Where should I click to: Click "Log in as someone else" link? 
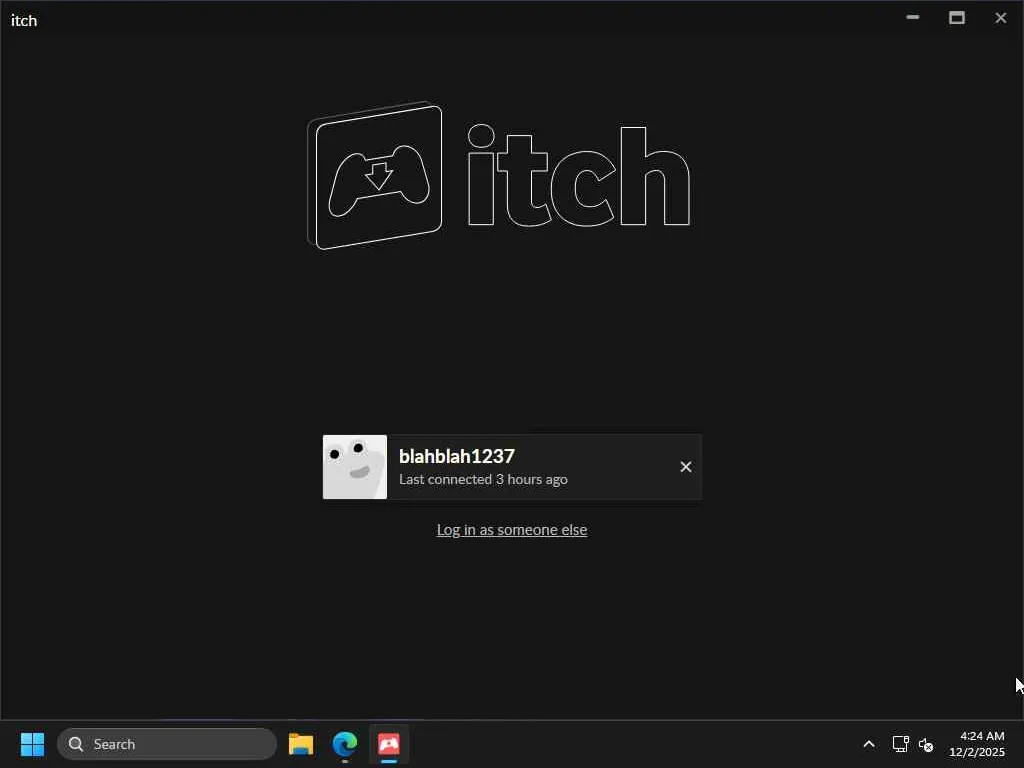coord(512,530)
